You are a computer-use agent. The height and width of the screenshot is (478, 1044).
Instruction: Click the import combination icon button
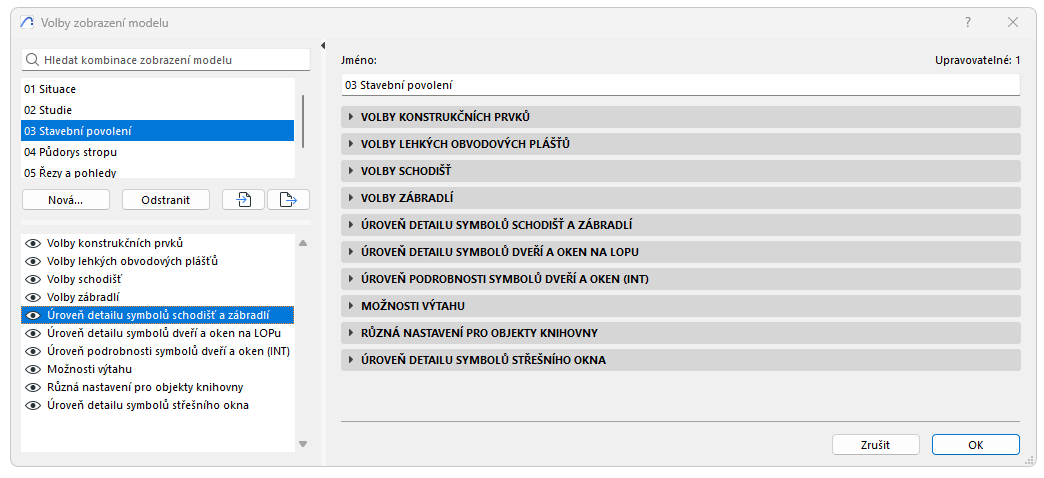(x=244, y=200)
